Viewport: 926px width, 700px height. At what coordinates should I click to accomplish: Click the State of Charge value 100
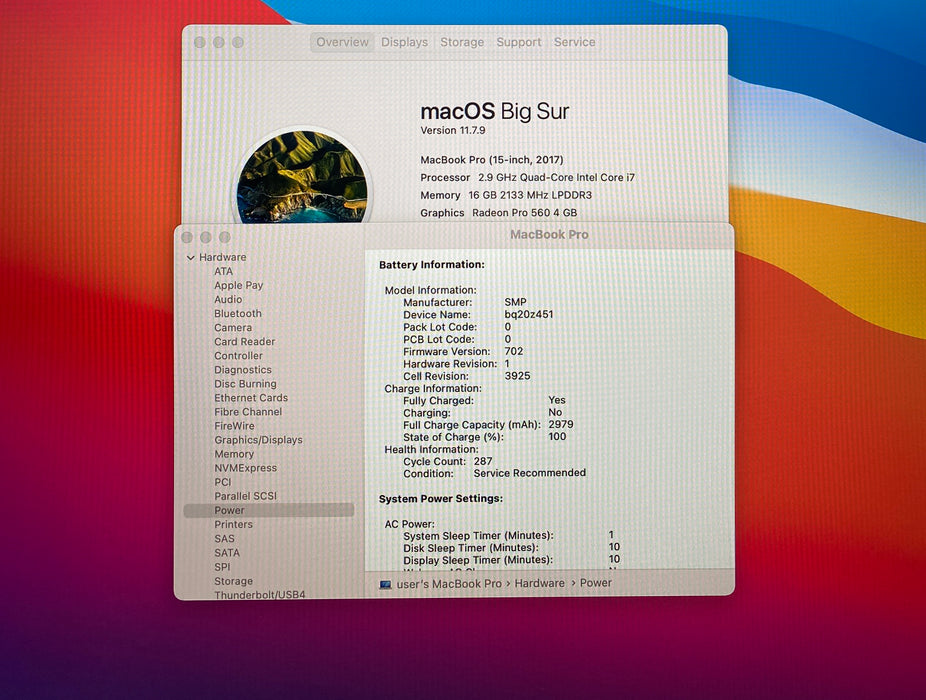(x=557, y=437)
